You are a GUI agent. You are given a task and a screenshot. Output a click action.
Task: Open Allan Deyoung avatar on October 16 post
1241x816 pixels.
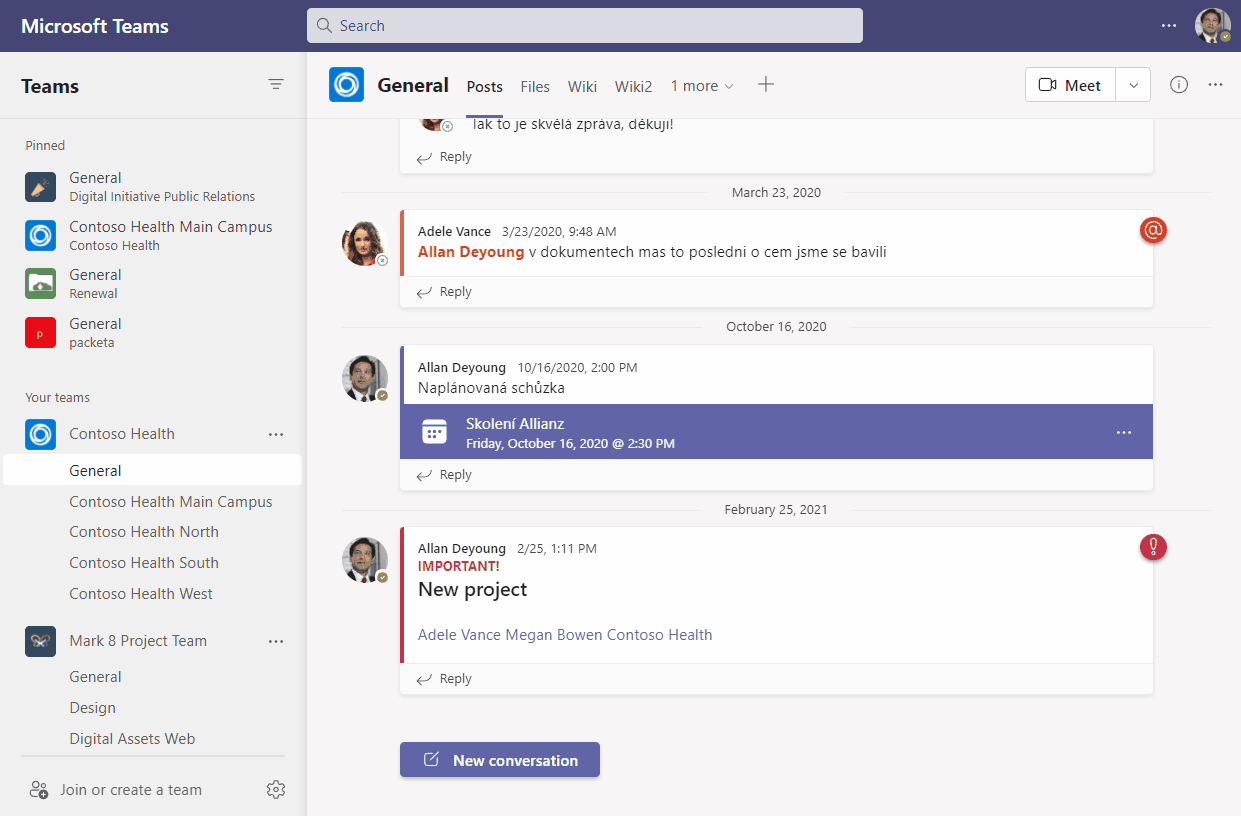tap(365, 378)
